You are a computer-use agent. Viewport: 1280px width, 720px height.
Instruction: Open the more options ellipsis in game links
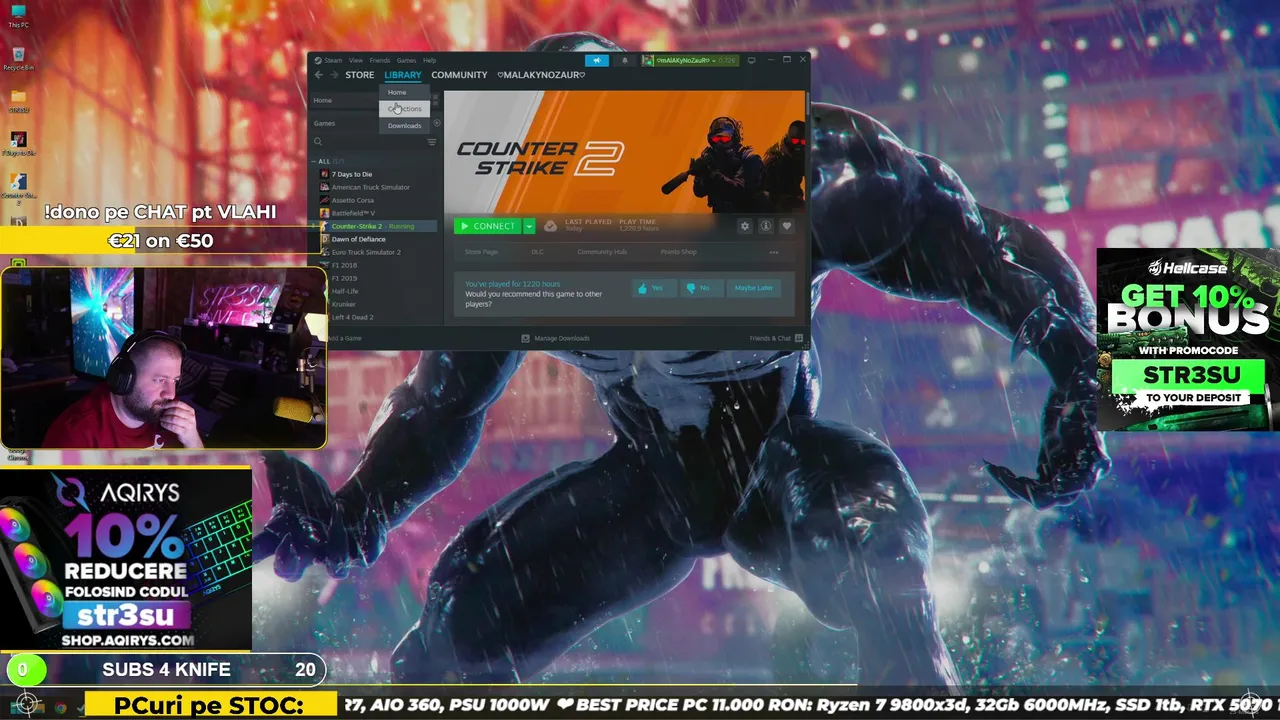773,252
